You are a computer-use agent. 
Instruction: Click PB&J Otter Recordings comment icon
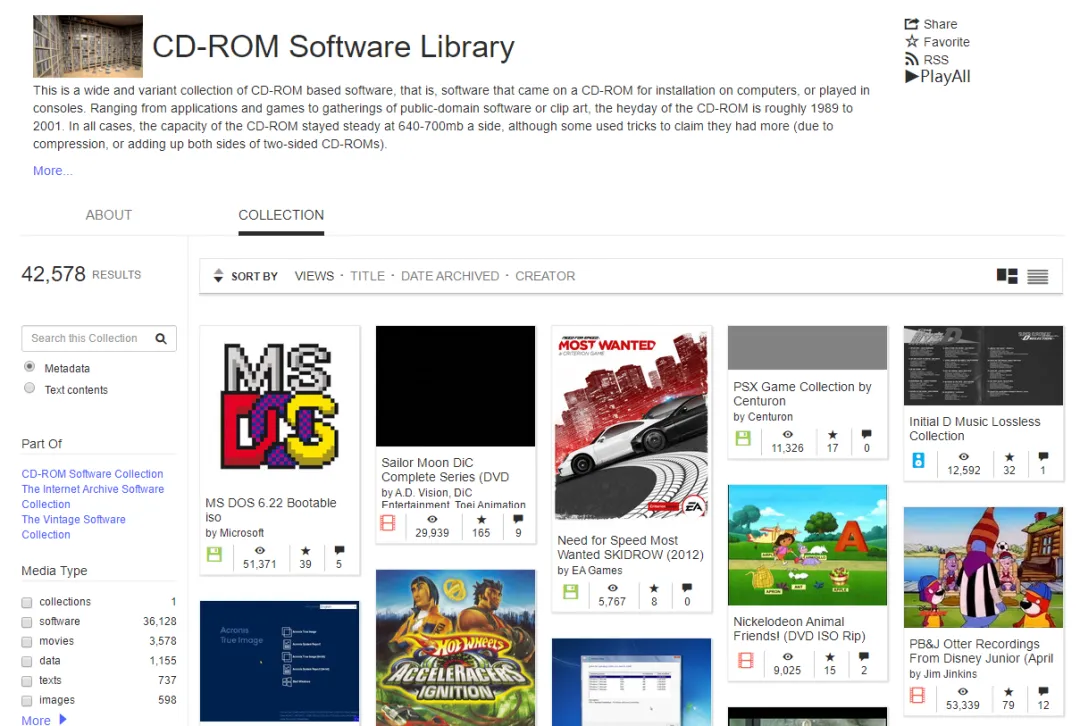[x=1043, y=691]
